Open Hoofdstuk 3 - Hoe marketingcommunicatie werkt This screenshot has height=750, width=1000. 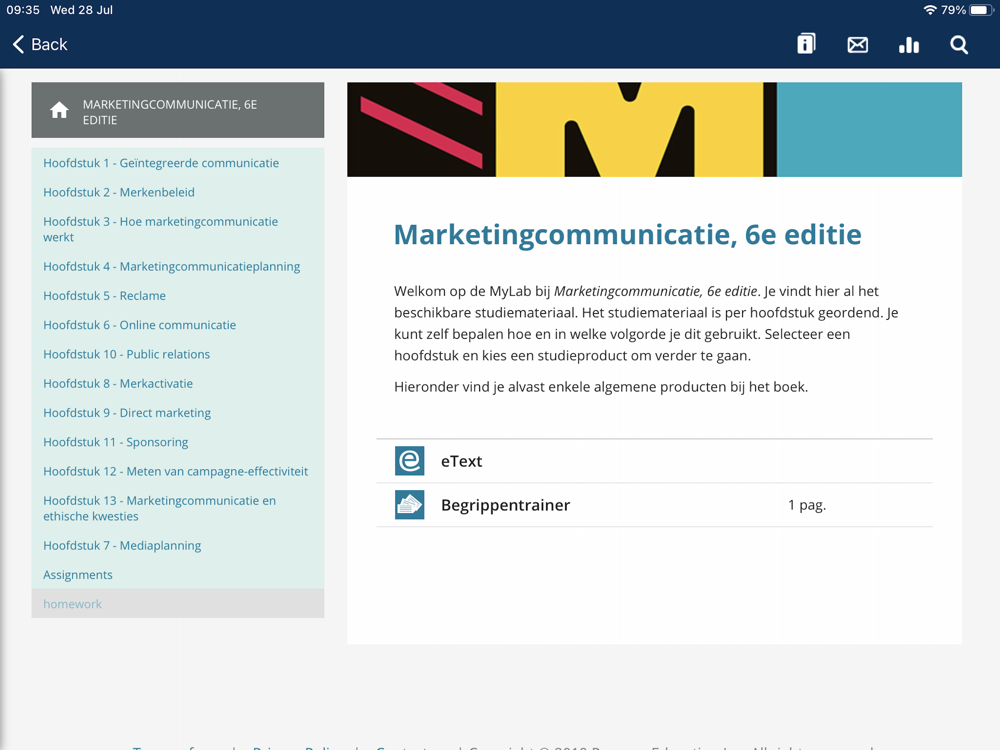click(x=161, y=229)
